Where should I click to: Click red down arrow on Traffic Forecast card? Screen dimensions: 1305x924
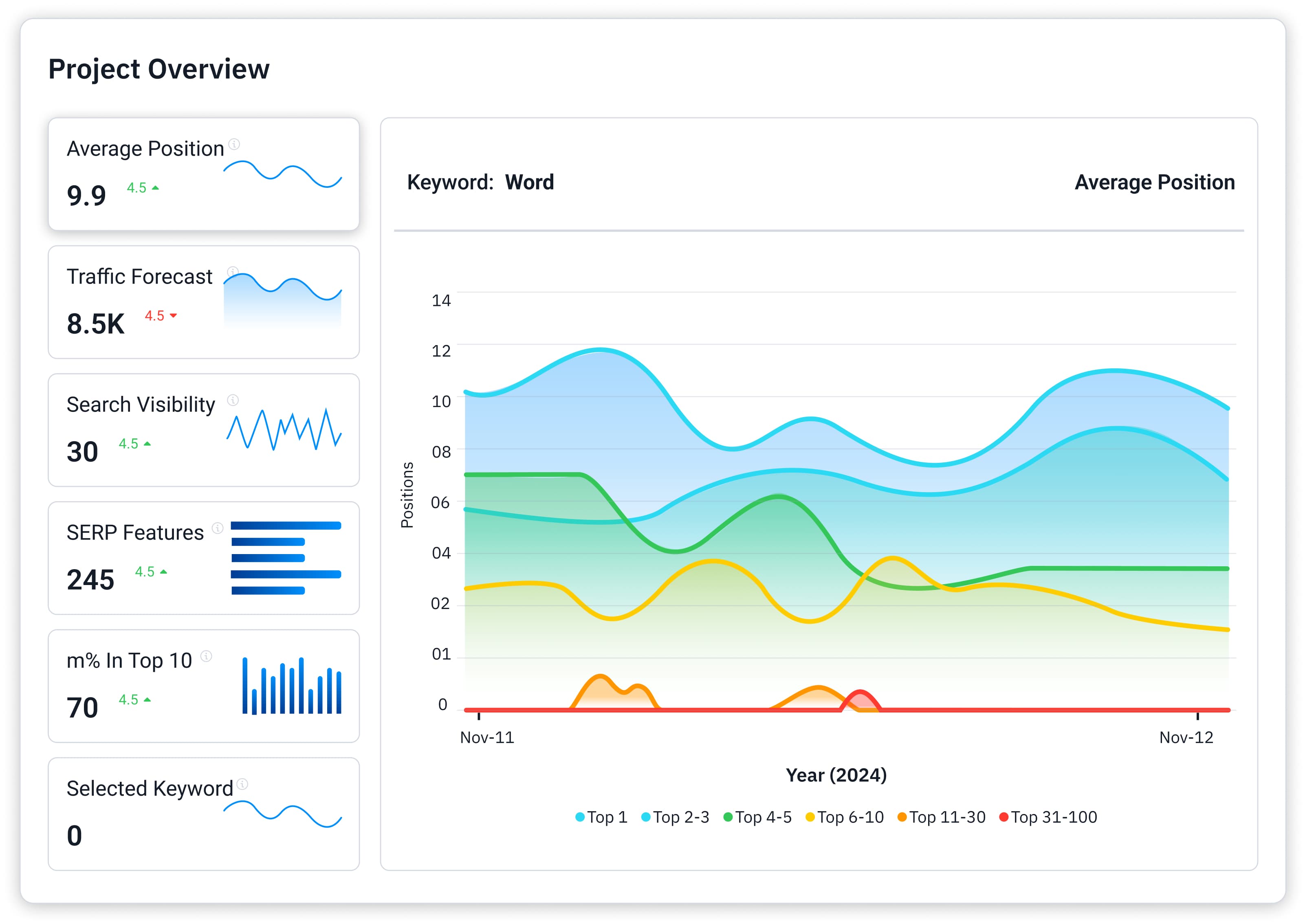(174, 316)
